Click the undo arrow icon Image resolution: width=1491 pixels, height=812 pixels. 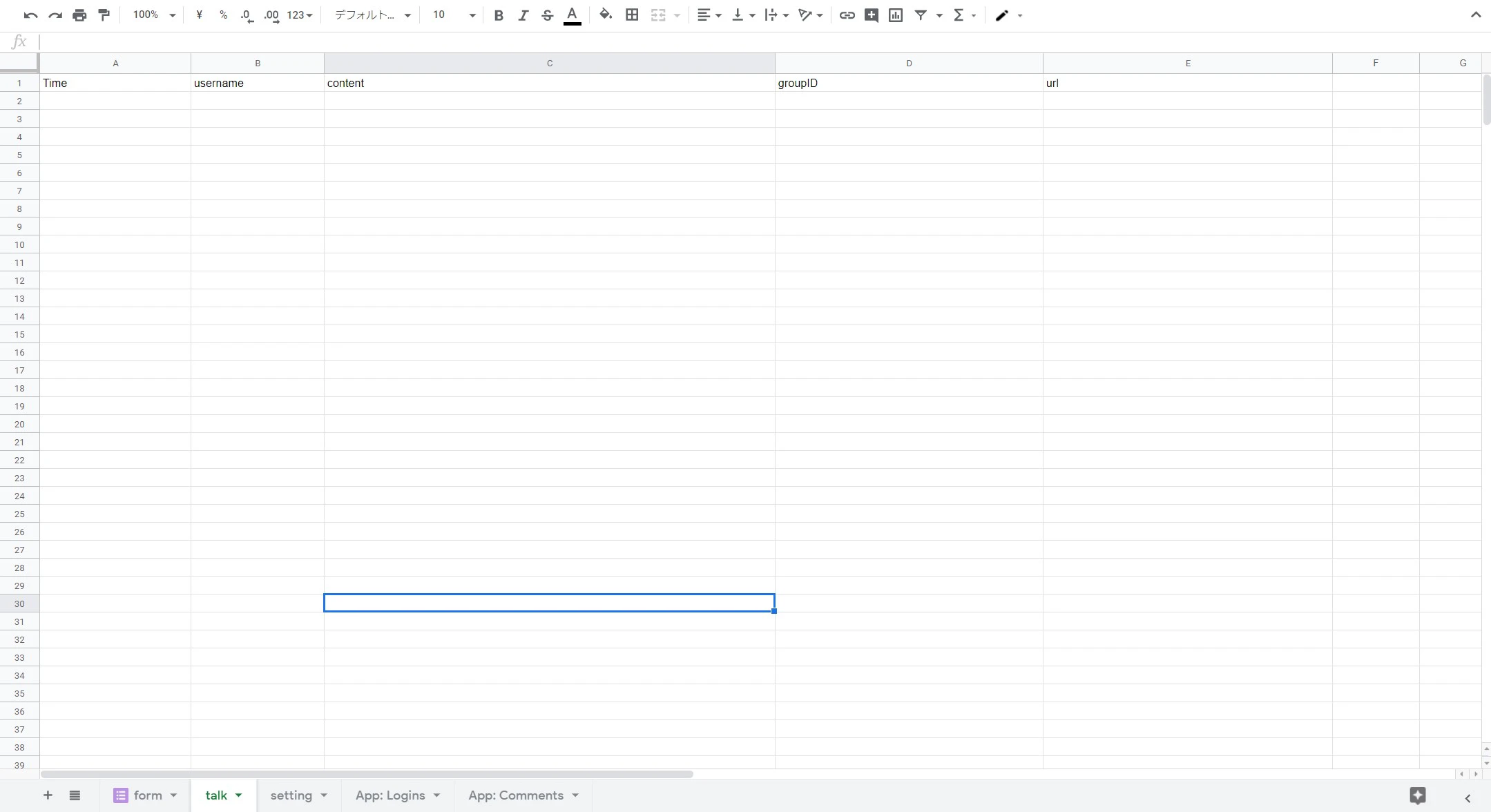point(30,15)
